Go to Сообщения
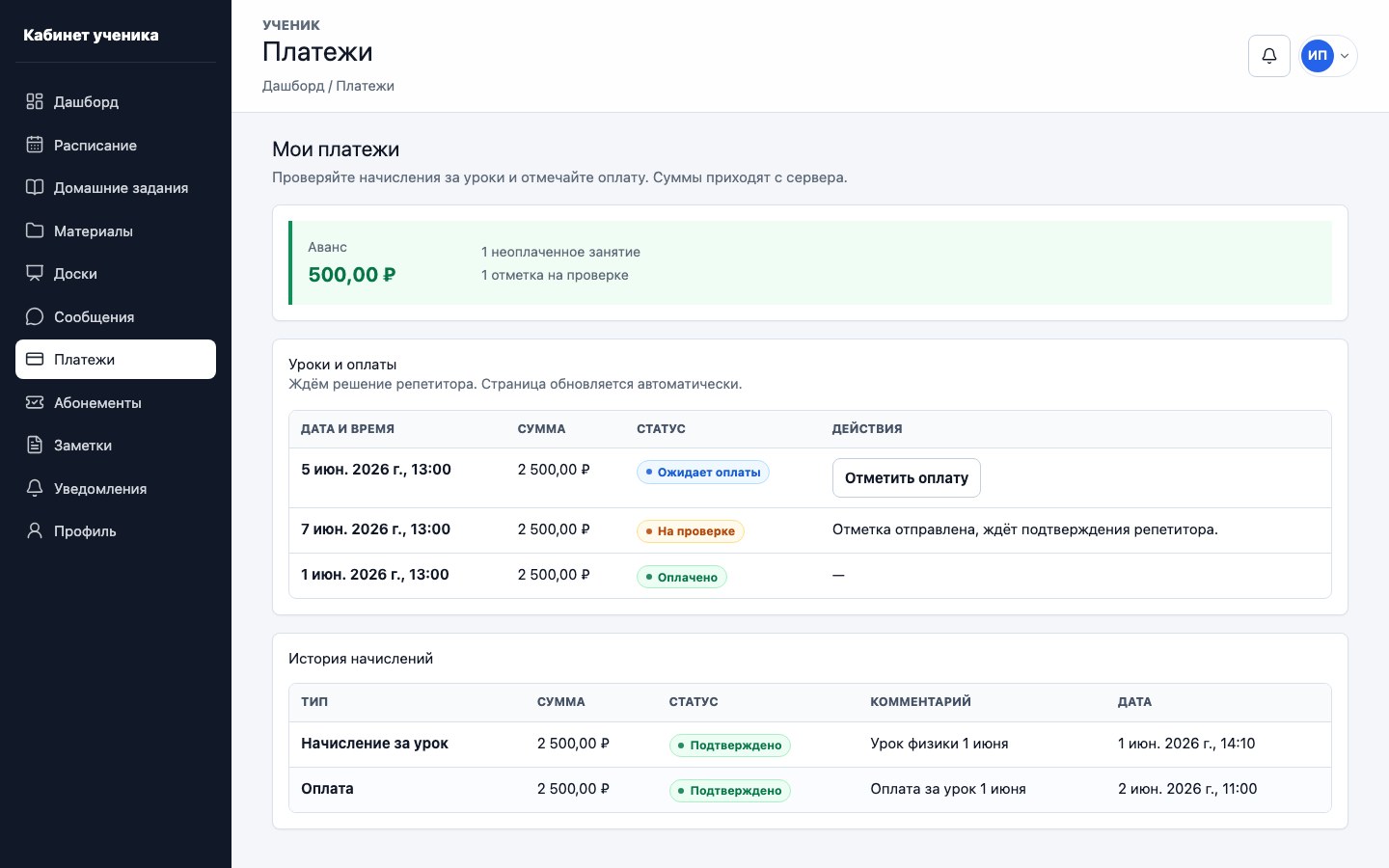The width and height of the screenshot is (1389, 868). [116, 316]
